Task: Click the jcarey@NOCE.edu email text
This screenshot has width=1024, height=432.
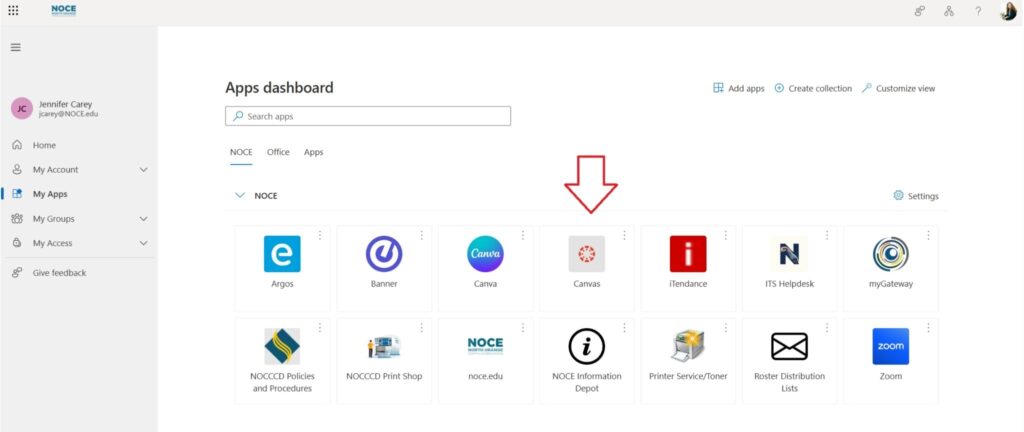Action: [x=69, y=114]
